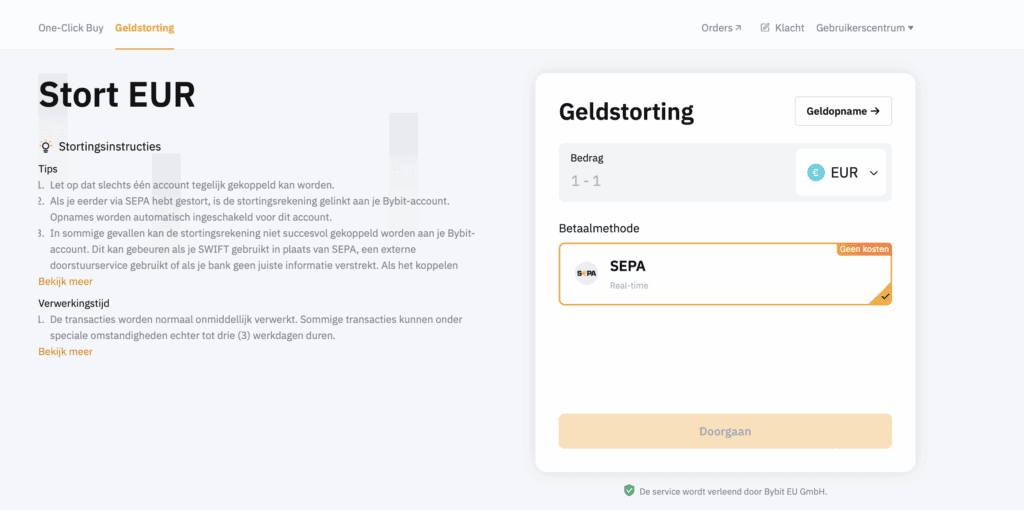1024x510 pixels.
Task: Click the Orders external link arrow
Action: pos(739,28)
